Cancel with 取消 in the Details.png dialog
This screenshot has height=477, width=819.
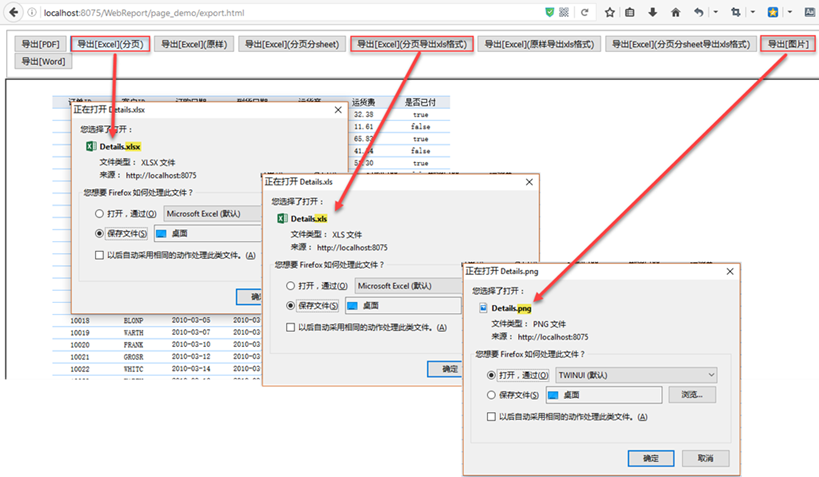[705, 458]
